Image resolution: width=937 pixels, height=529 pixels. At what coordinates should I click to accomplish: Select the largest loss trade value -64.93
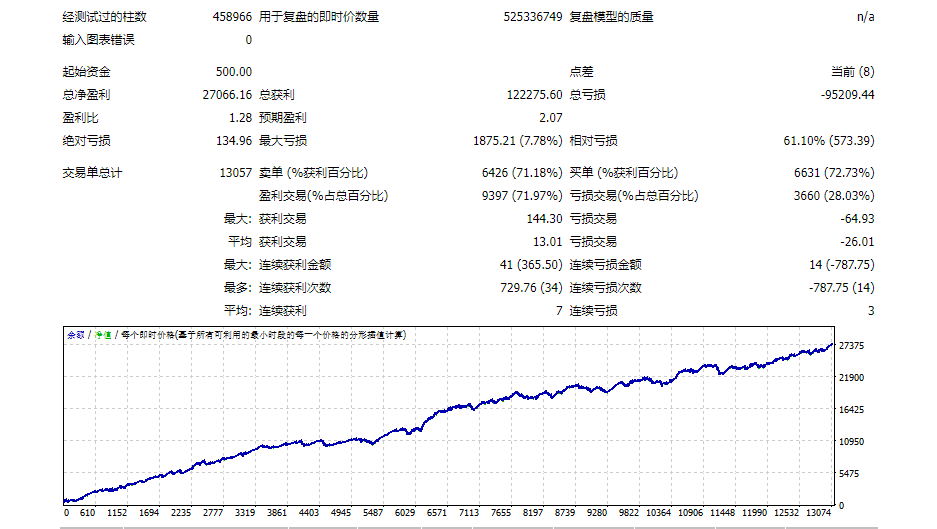click(x=857, y=219)
